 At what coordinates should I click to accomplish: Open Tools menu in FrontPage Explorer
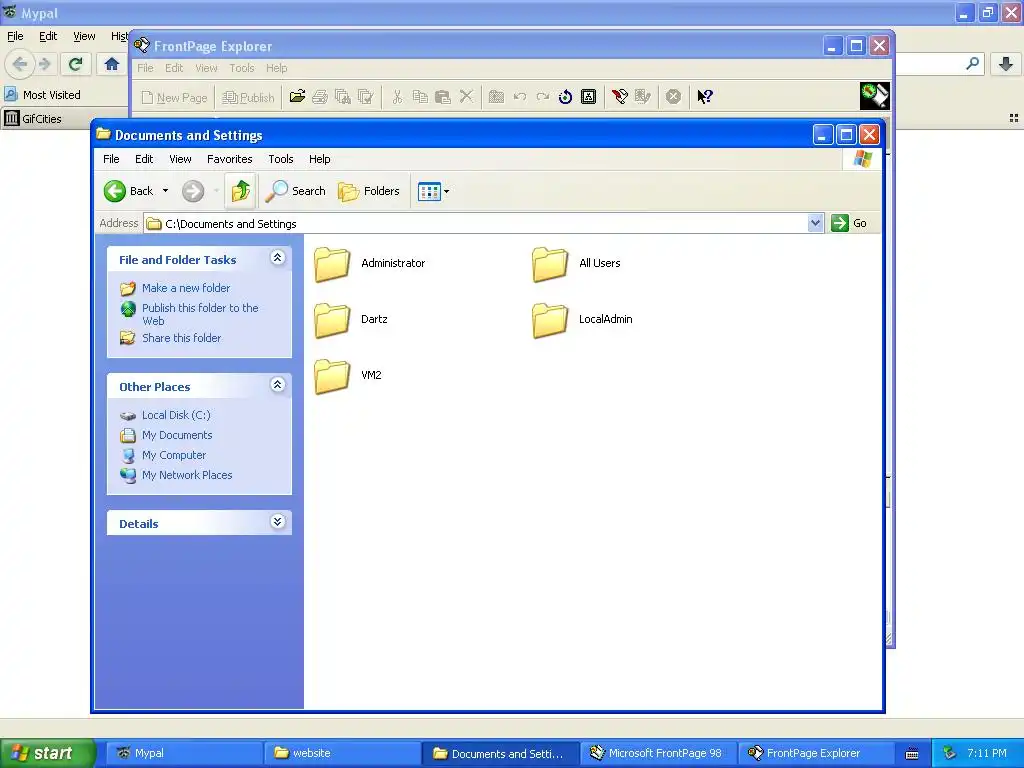click(x=242, y=68)
